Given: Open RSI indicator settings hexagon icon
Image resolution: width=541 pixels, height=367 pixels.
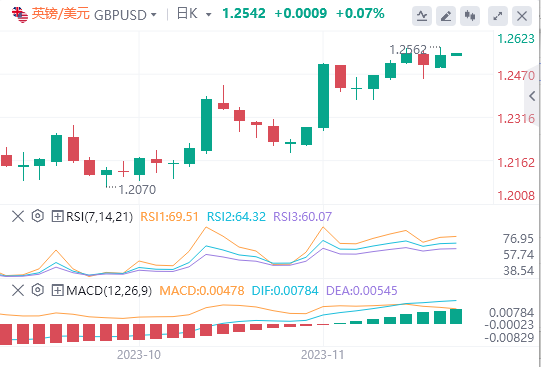Looking at the screenshot, I should point(38,216).
